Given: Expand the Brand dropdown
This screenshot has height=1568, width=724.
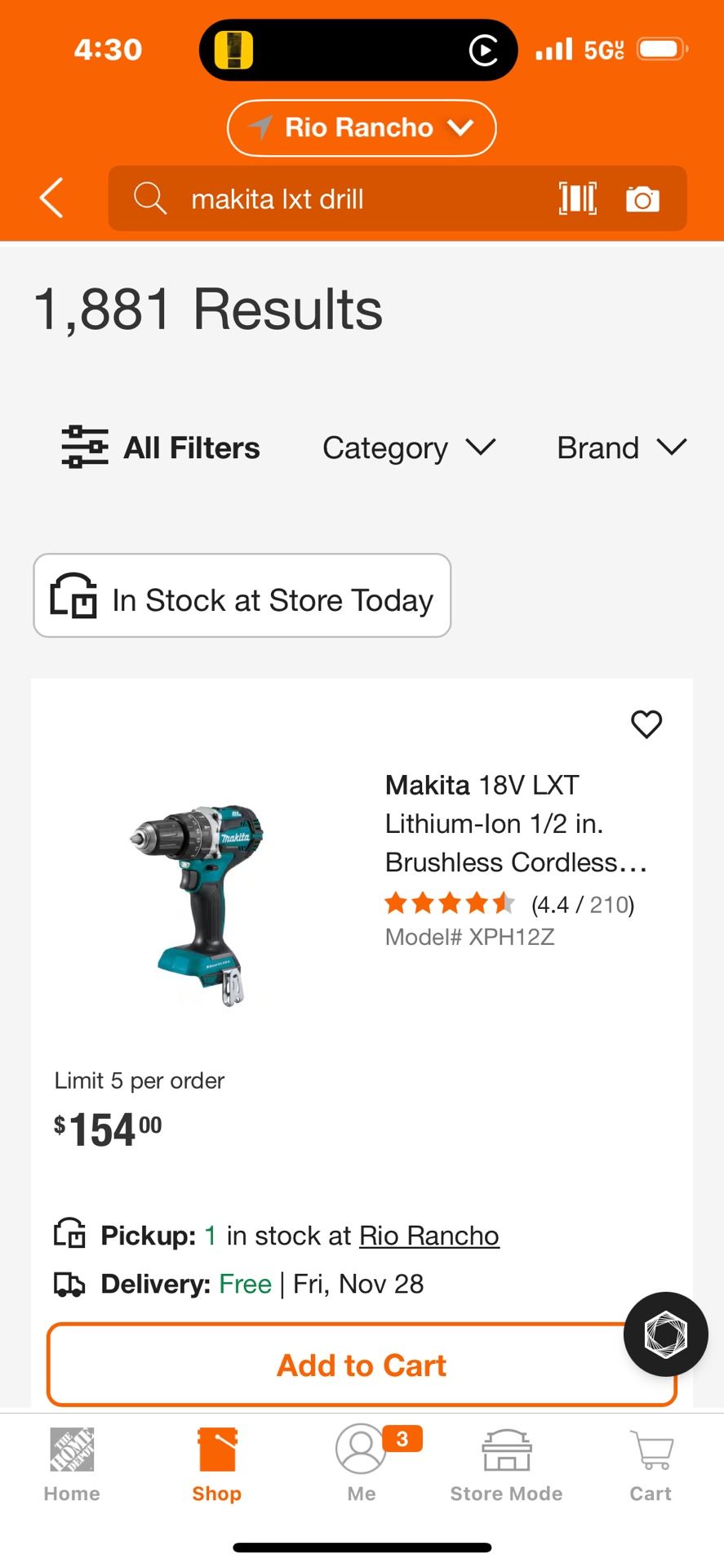Looking at the screenshot, I should coord(621,448).
